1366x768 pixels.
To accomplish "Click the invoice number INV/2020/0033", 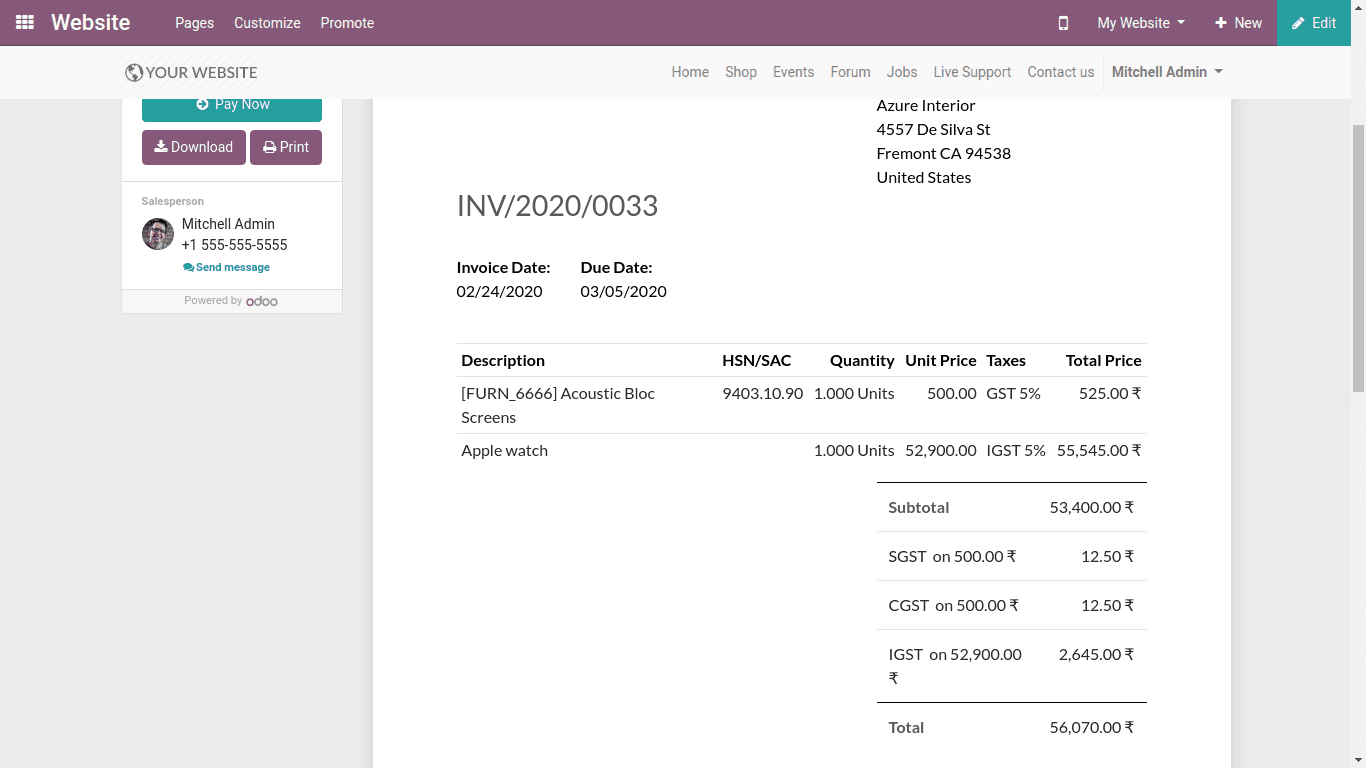I will coord(557,206).
